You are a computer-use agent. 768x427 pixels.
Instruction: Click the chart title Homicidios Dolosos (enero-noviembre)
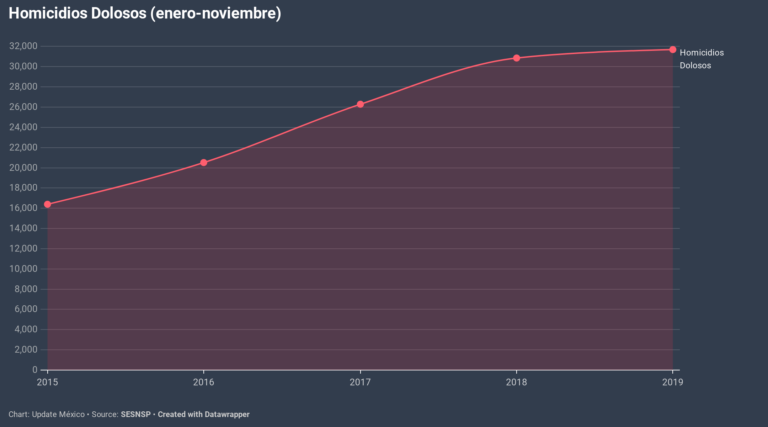[145, 14]
